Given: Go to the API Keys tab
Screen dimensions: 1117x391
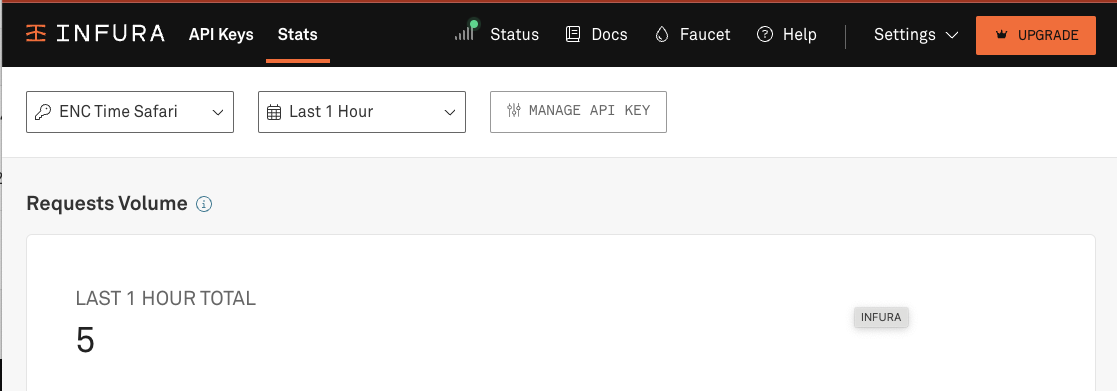Looking at the screenshot, I should point(221,34).
